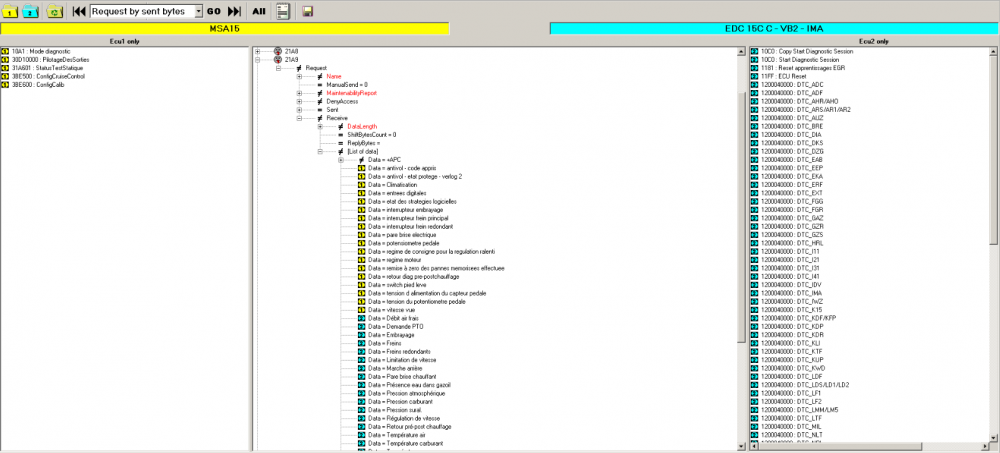Select the DTC_AHR/AHO entry
The width and height of the screenshot is (1000, 453).
tap(800, 101)
